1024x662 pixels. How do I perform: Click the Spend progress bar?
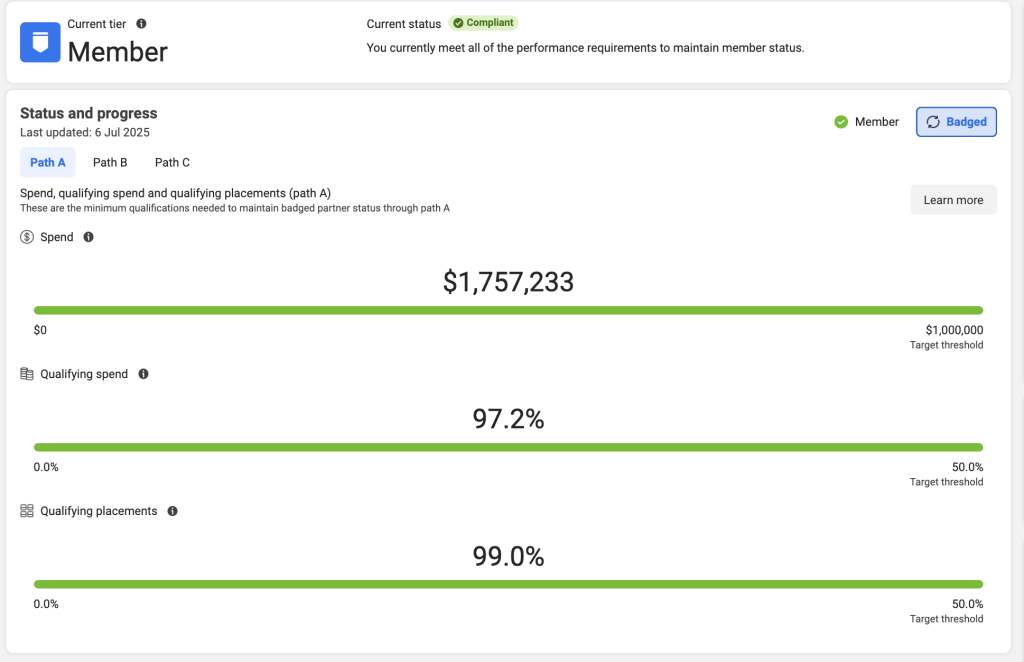tap(508, 310)
